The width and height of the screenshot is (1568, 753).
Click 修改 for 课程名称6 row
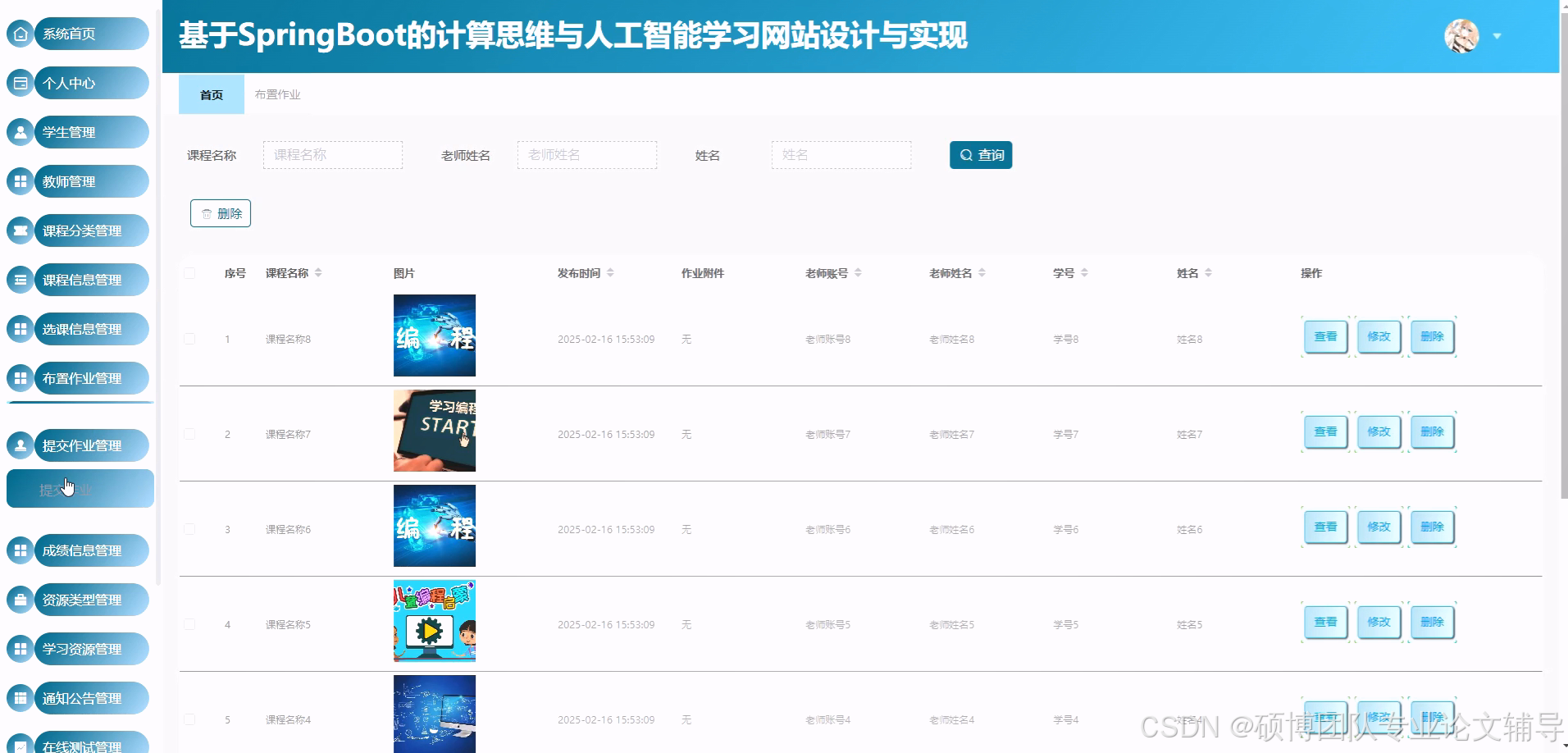[x=1379, y=527]
